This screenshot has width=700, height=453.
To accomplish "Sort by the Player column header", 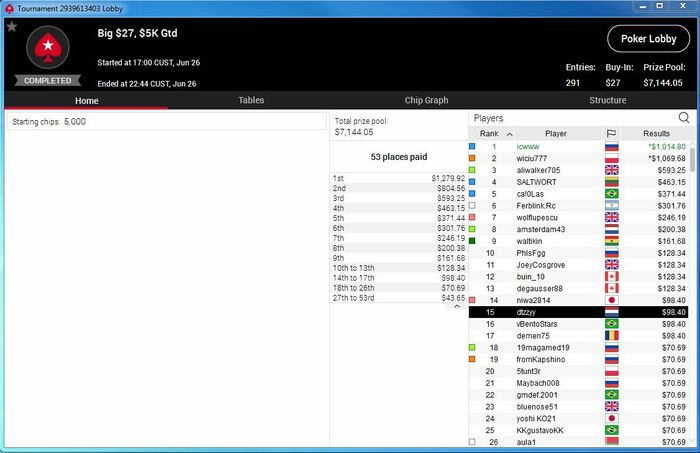I will 555,133.
